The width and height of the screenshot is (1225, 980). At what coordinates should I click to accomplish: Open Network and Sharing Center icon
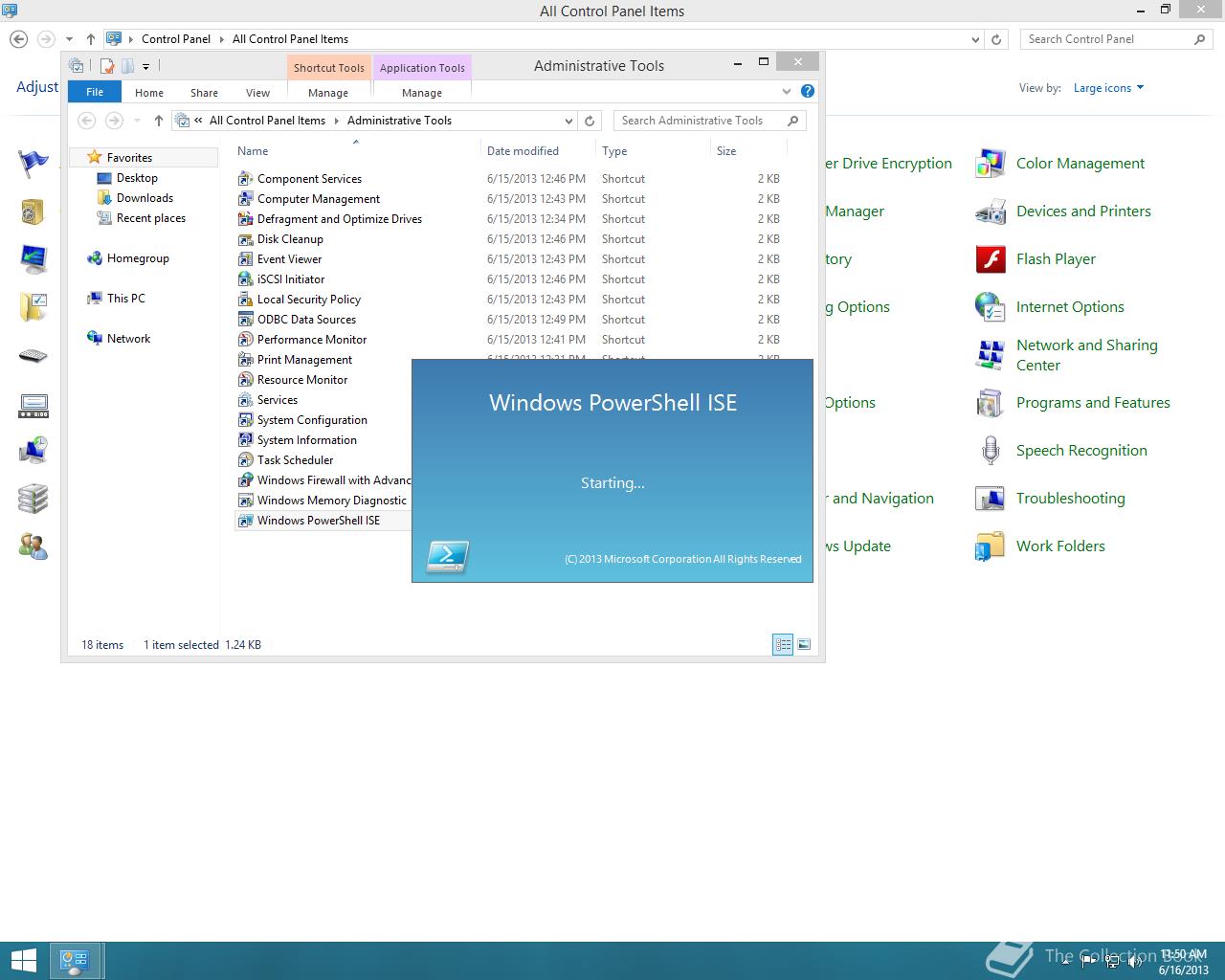click(990, 355)
